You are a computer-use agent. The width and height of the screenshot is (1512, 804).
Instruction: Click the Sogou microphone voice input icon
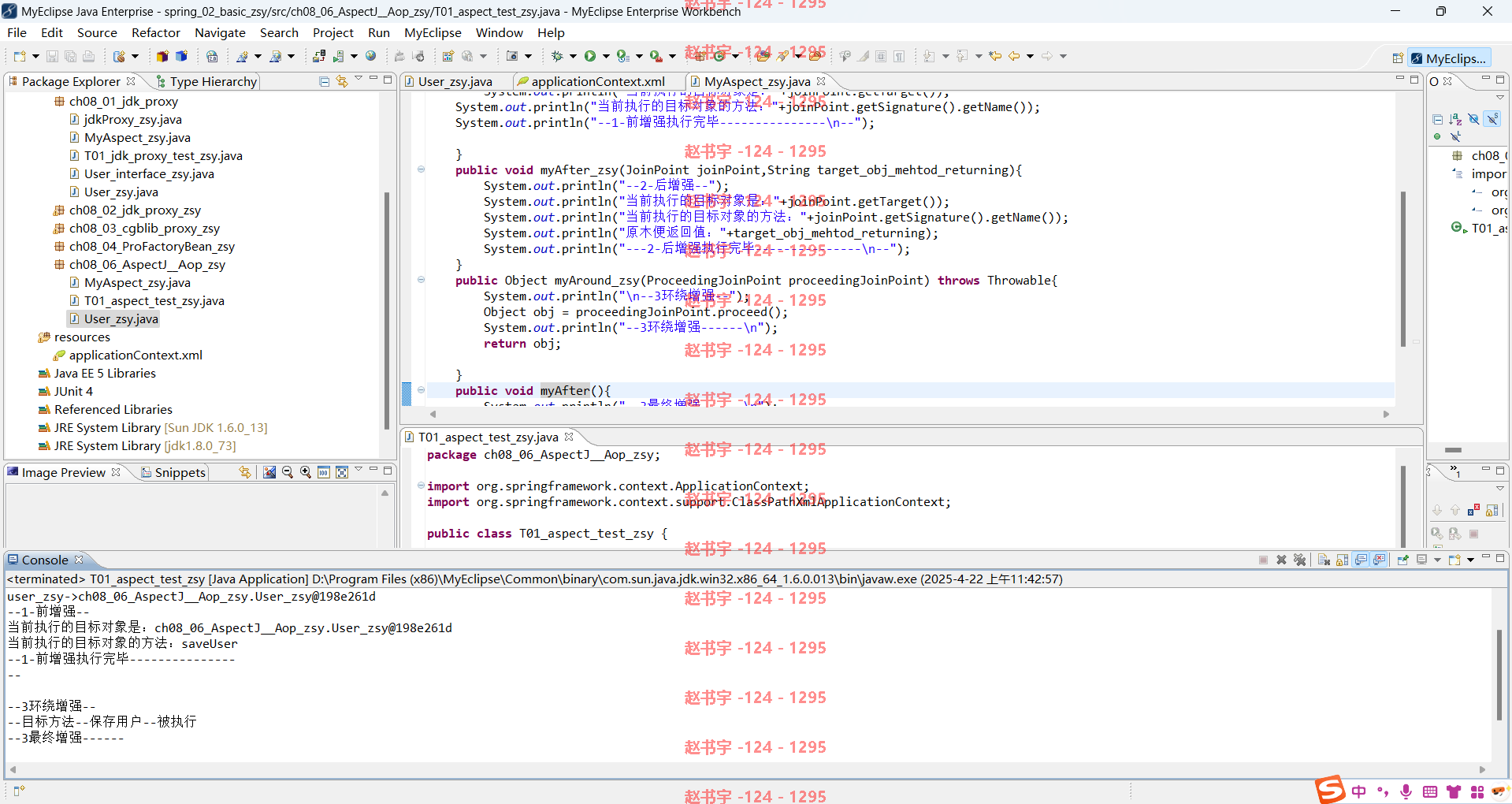click(x=1406, y=791)
